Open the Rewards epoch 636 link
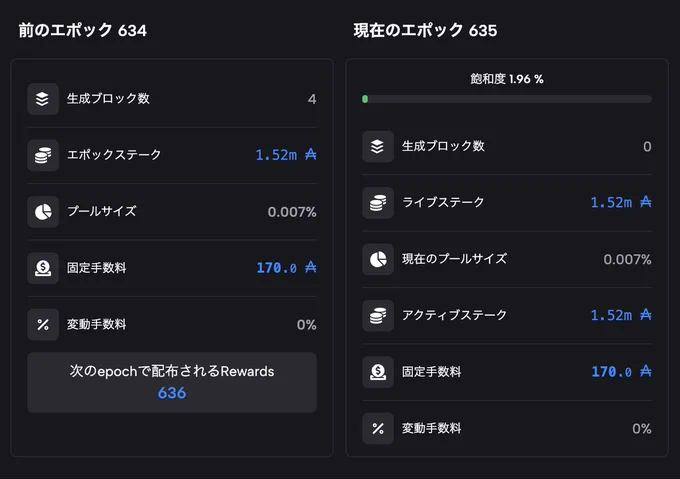The width and height of the screenshot is (680, 479). tap(172, 393)
